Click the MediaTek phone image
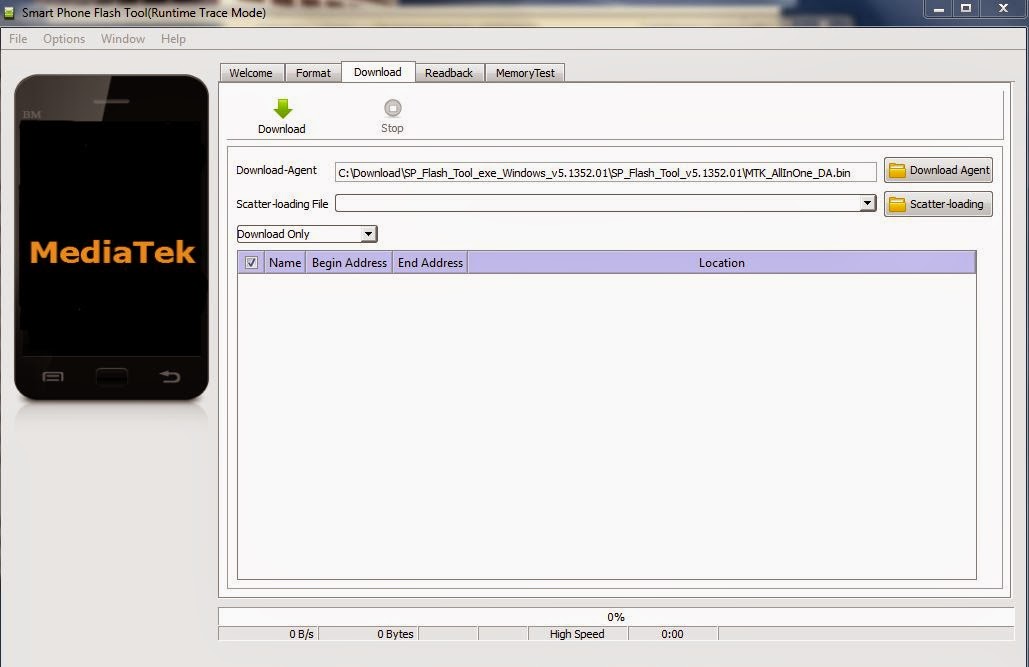 pos(112,238)
